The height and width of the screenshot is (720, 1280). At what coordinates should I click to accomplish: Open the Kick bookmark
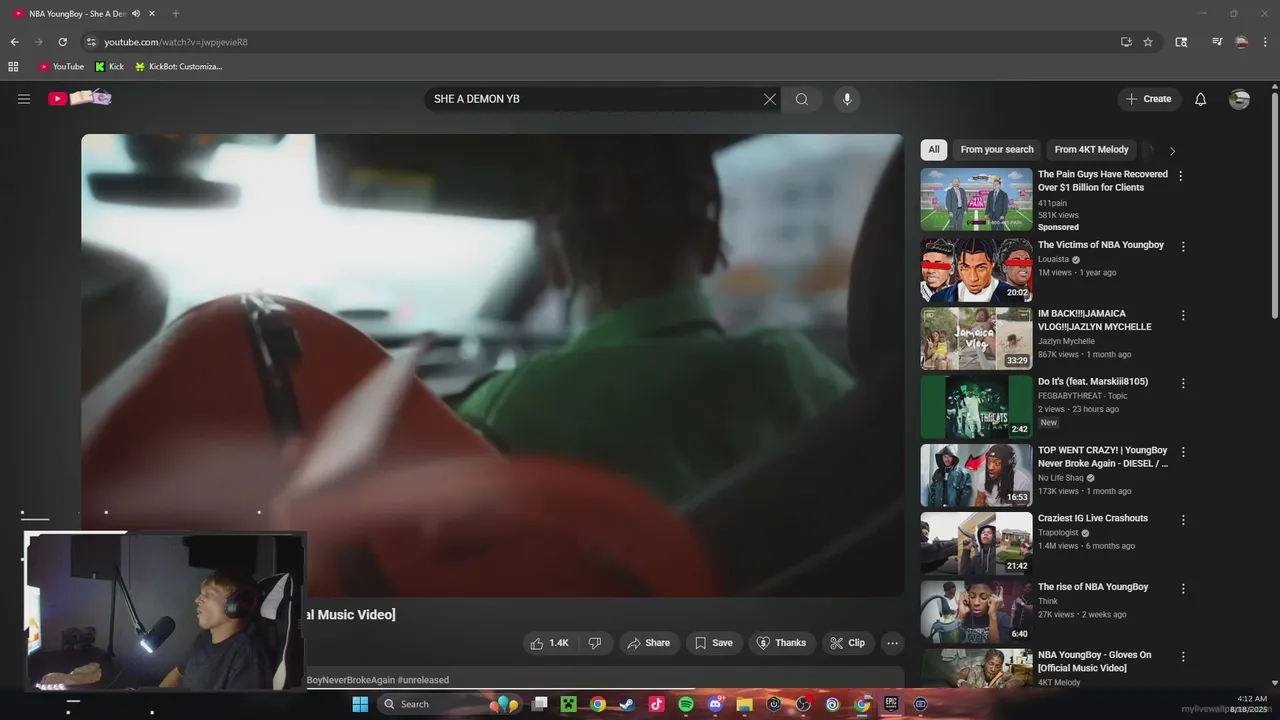pyautogui.click(x=110, y=67)
